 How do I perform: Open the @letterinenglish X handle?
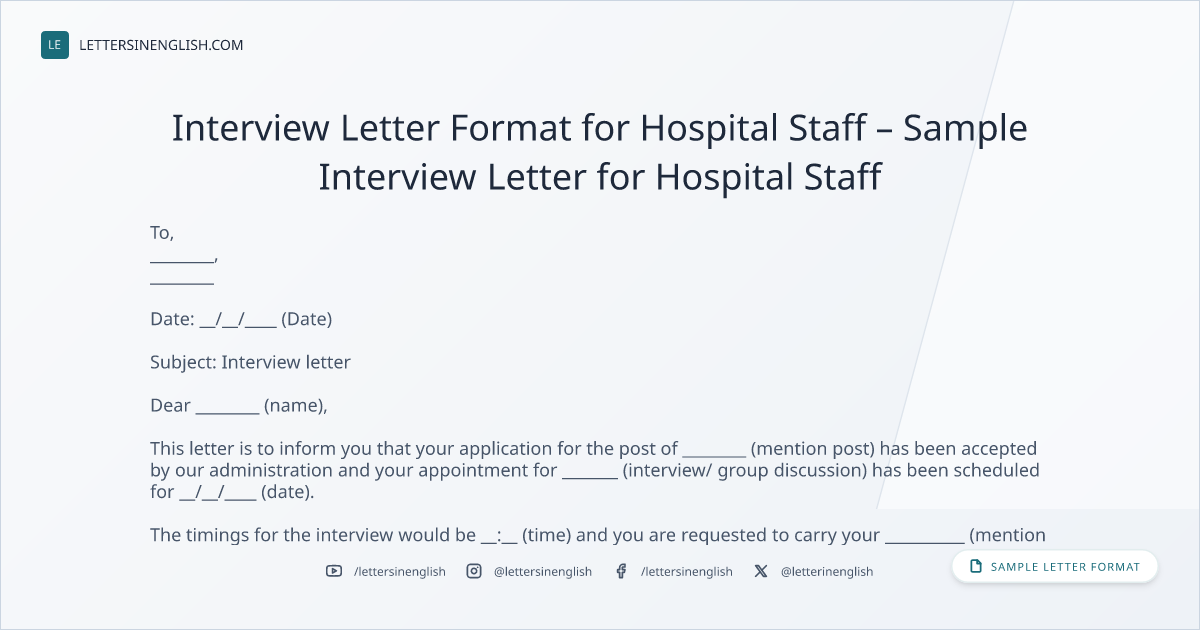pyautogui.click(x=827, y=572)
